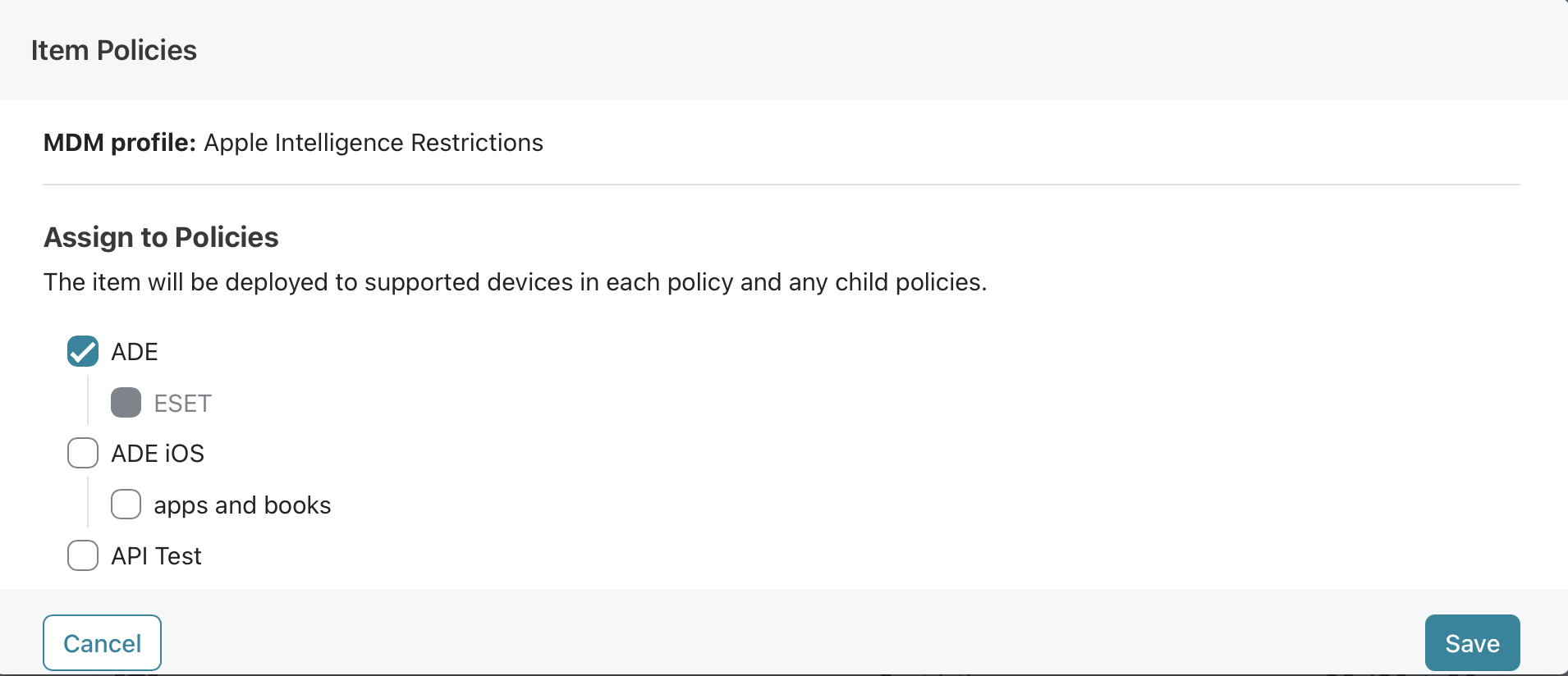
Task: Select the ESET child policy label
Action: 183,404
